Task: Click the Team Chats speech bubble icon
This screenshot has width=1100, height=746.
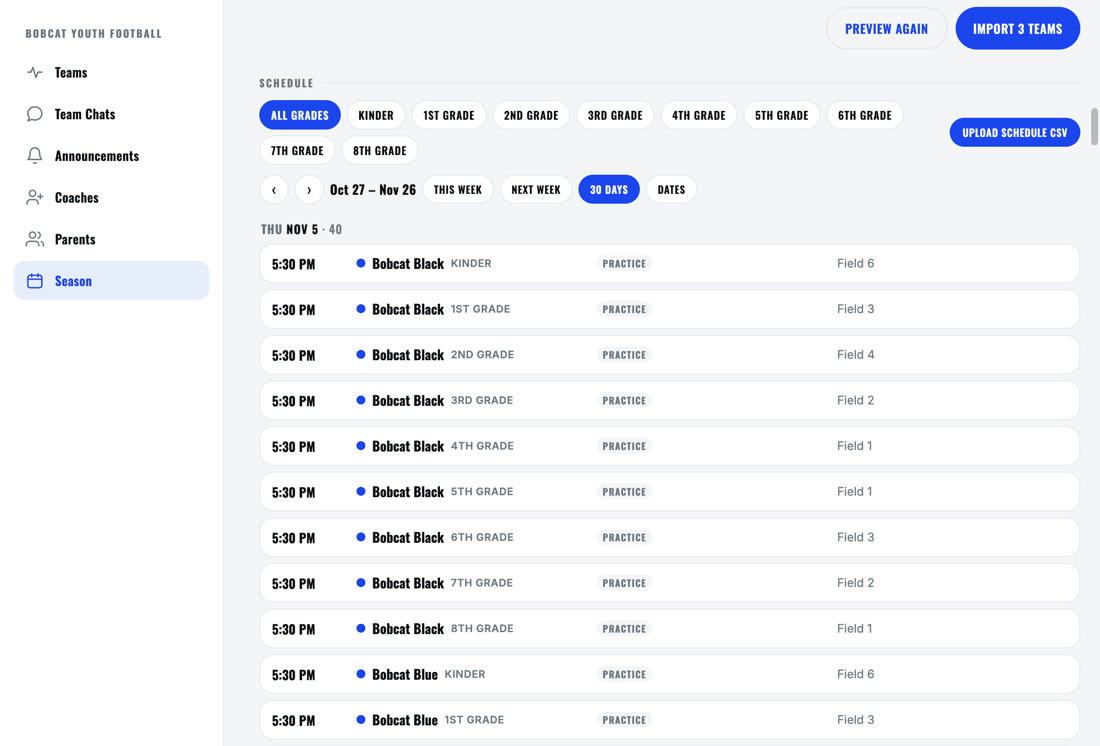Action: [x=35, y=114]
